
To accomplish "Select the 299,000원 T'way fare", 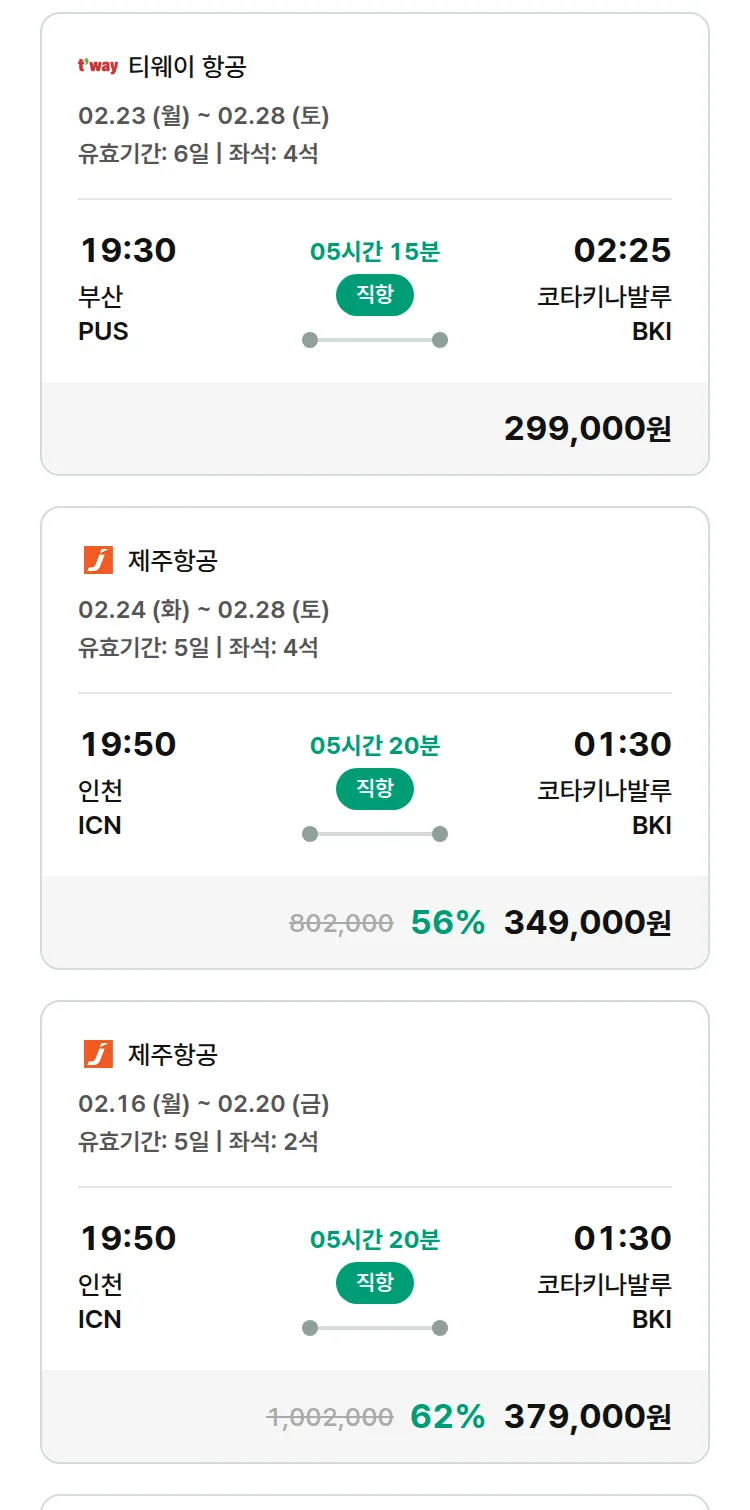I will click(587, 429).
